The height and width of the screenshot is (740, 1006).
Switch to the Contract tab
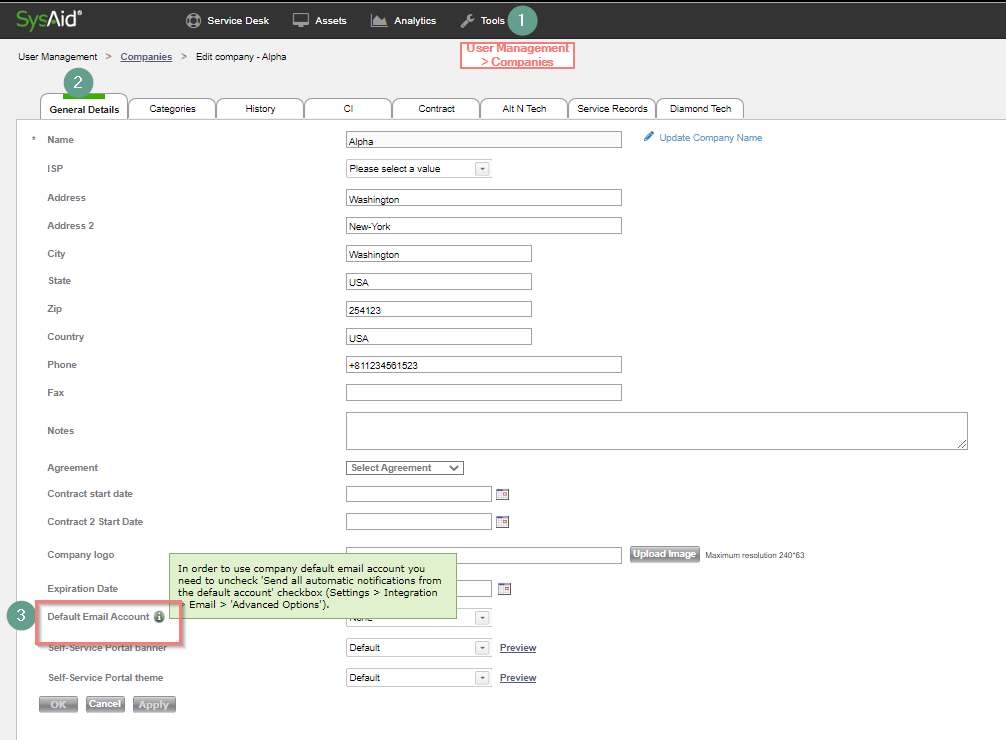point(436,108)
